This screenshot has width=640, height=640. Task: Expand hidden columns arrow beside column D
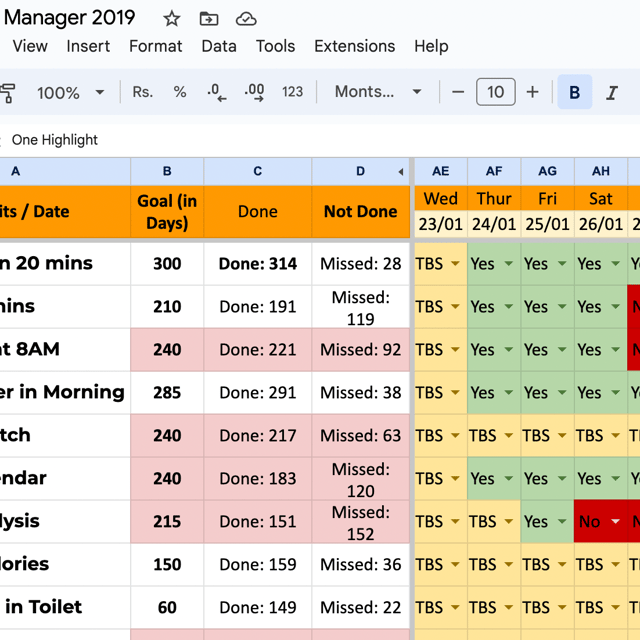click(x=401, y=172)
